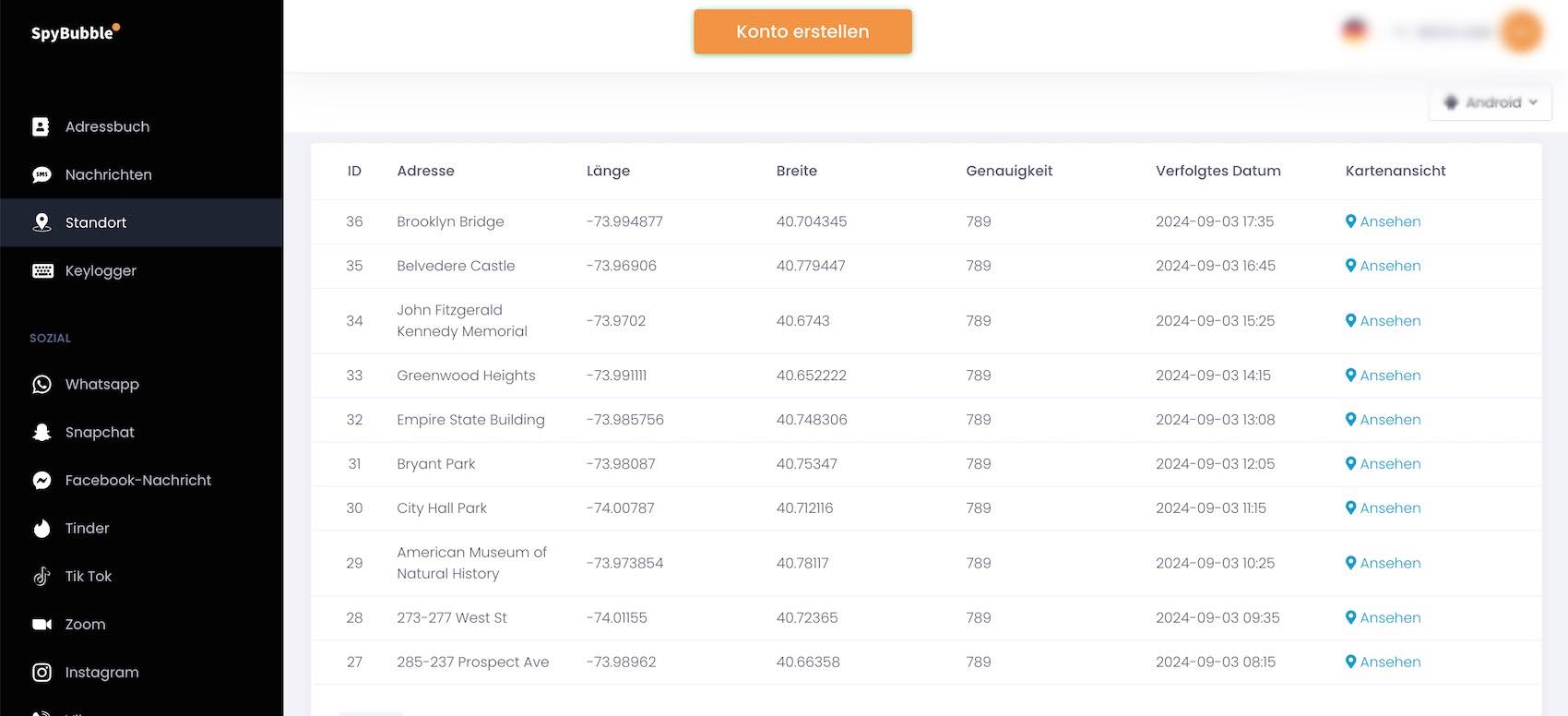
Task: Click the map pin icon for Bryant Park
Action: tap(1350, 464)
